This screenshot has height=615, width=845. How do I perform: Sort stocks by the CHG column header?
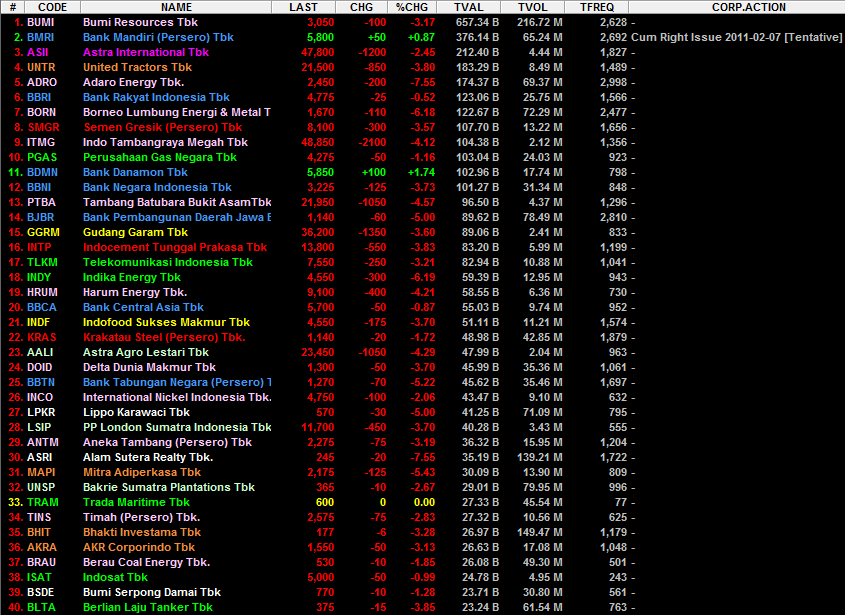(x=362, y=7)
